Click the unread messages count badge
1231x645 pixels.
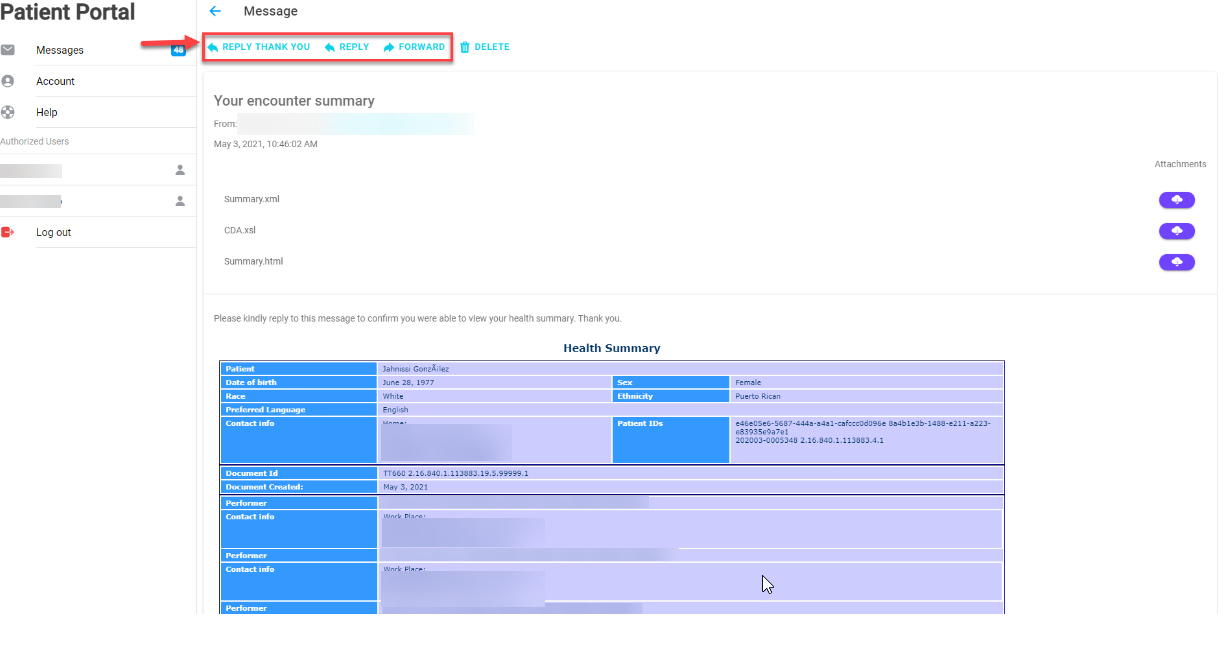[x=178, y=50]
